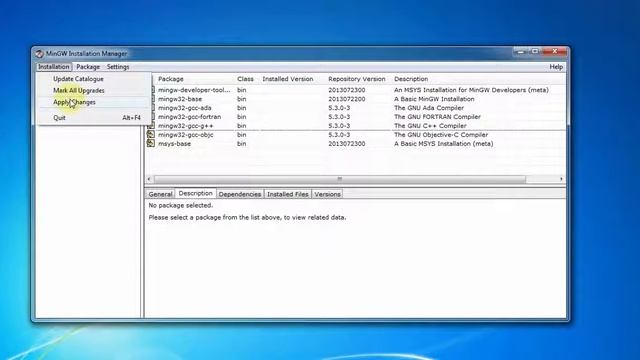Open the Installation menu
The width and height of the screenshot is (640, 360).
pos(53,67)
